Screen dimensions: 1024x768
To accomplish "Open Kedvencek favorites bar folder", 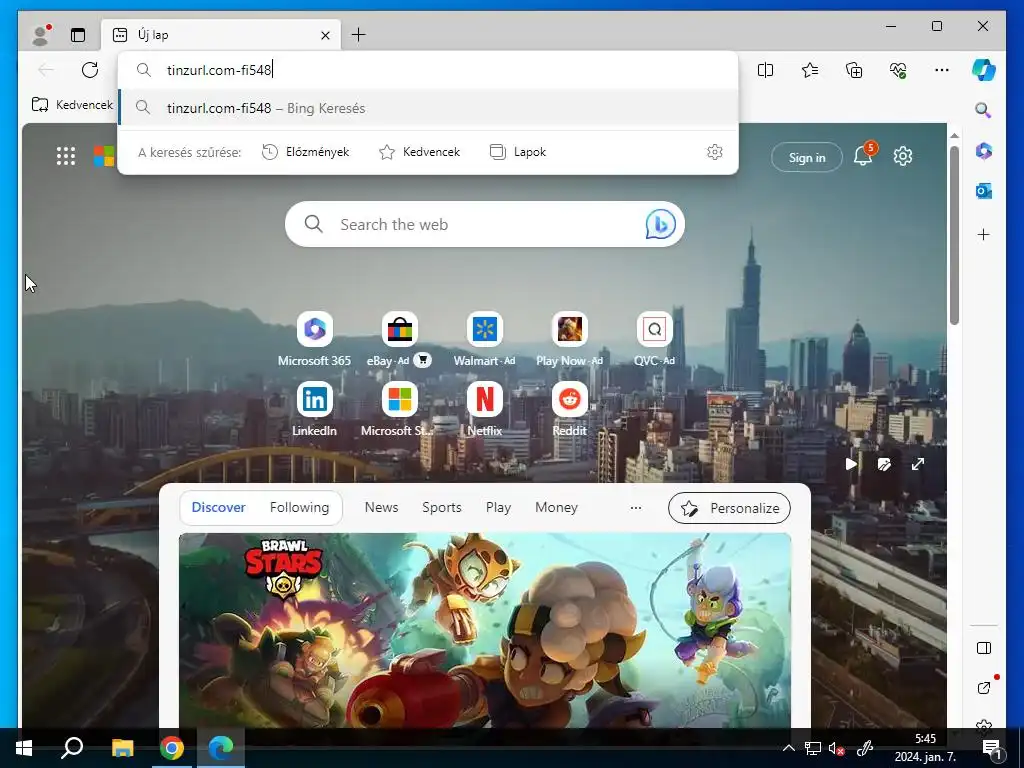I will 72,104.
